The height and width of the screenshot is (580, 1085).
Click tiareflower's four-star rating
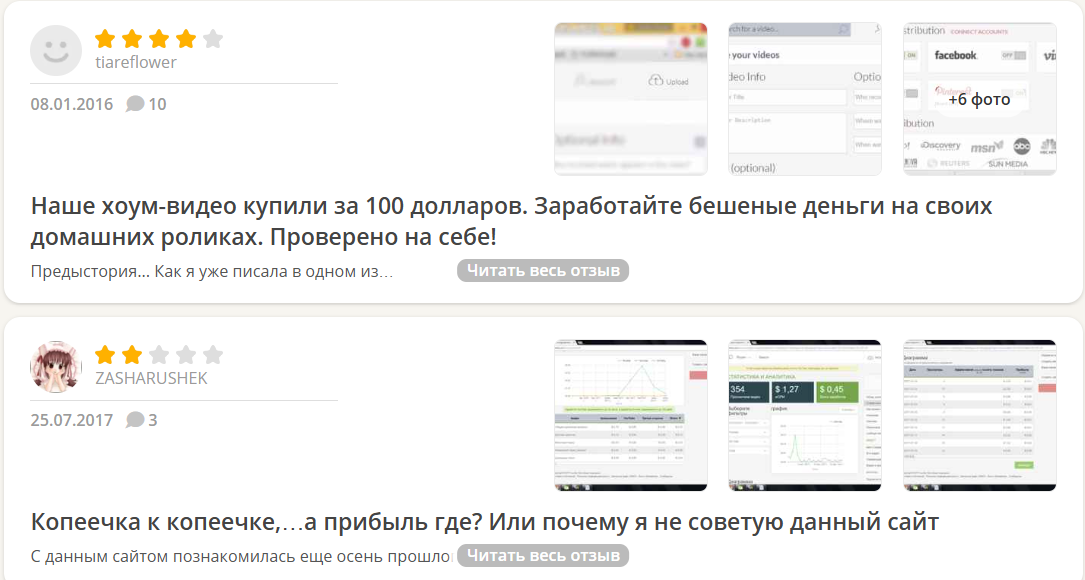click(158, 39)
